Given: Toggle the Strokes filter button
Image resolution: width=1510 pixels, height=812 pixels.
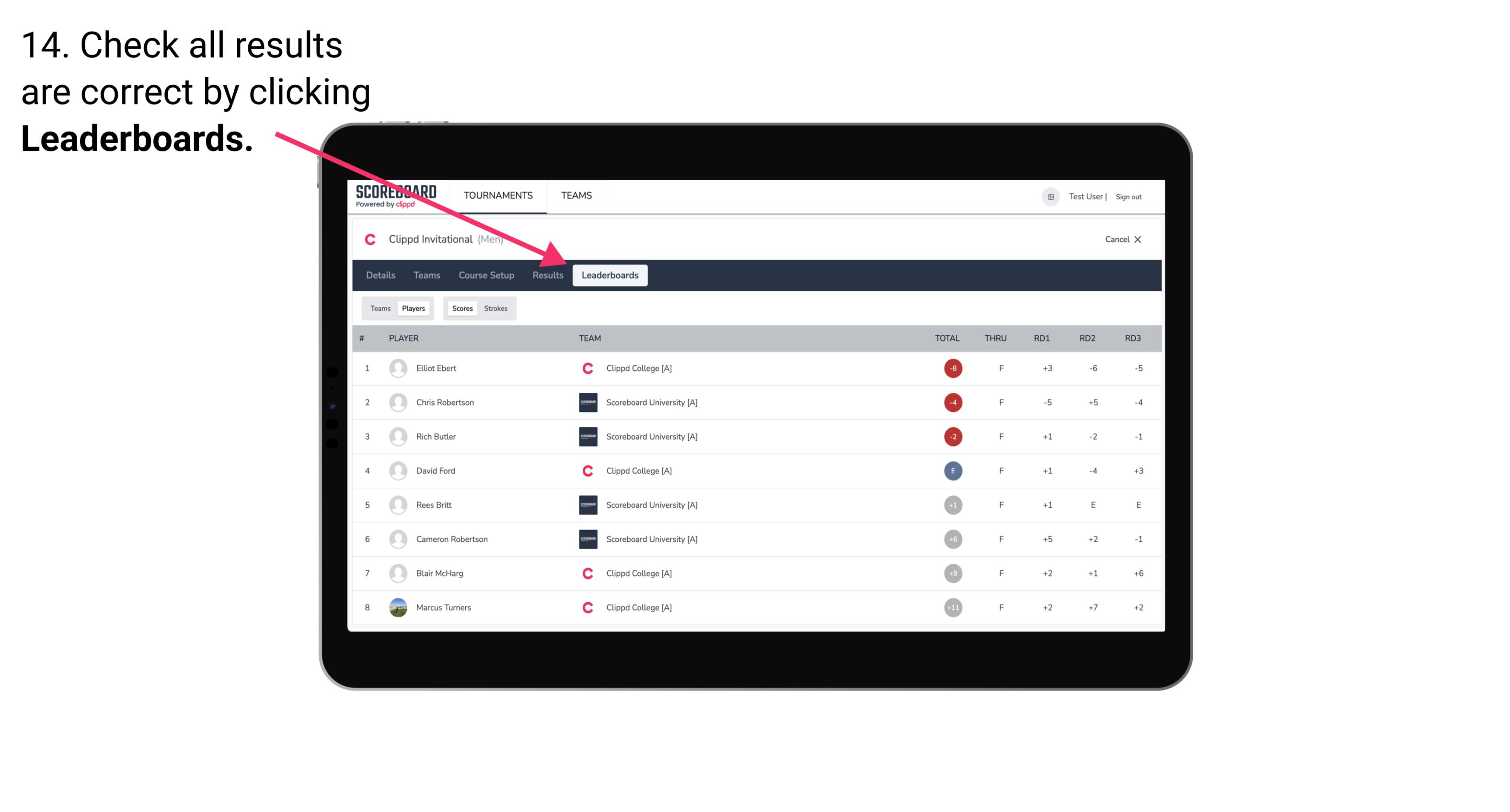Looking at the screenshot, I should [496, 308].
